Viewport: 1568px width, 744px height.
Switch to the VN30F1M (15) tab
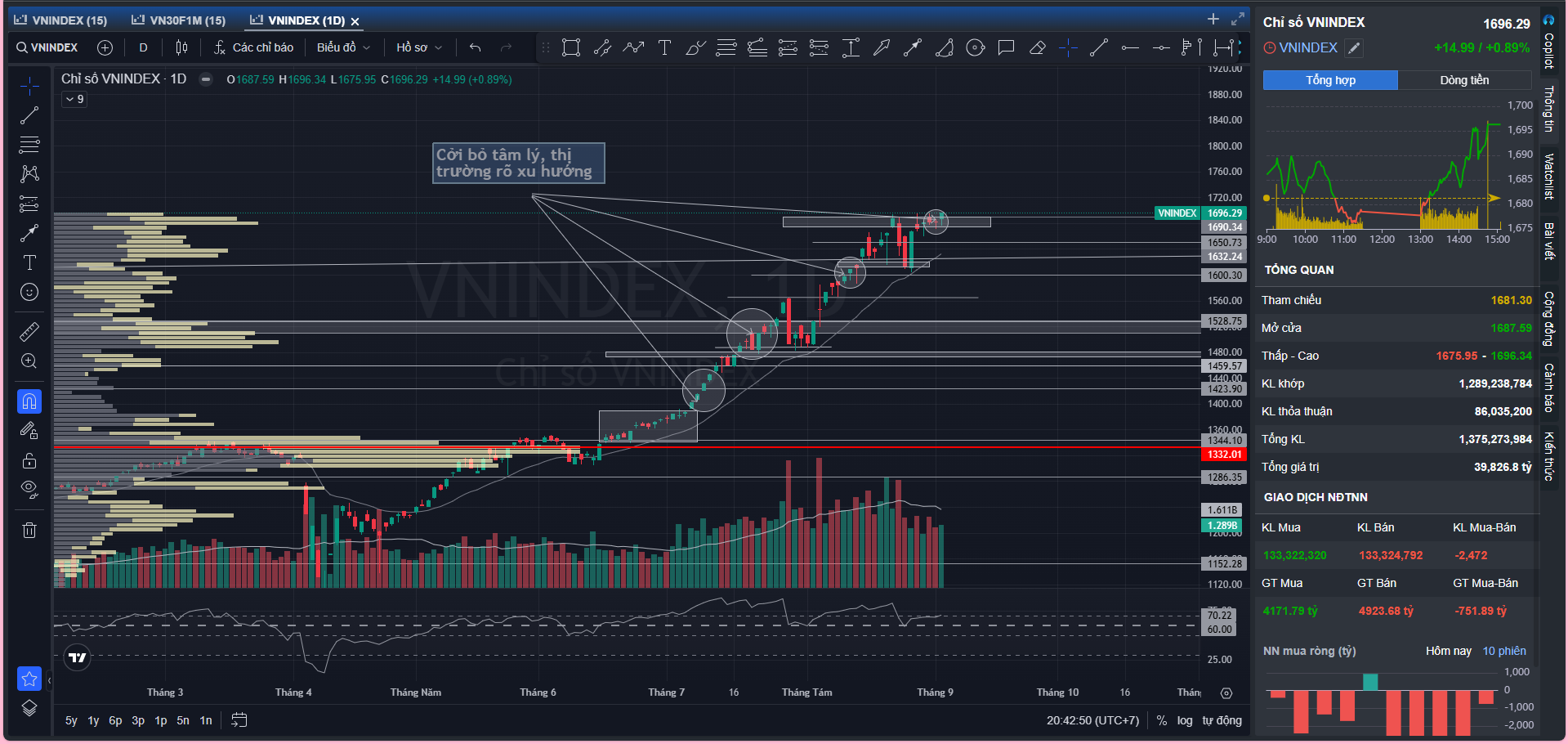[179, 20]
